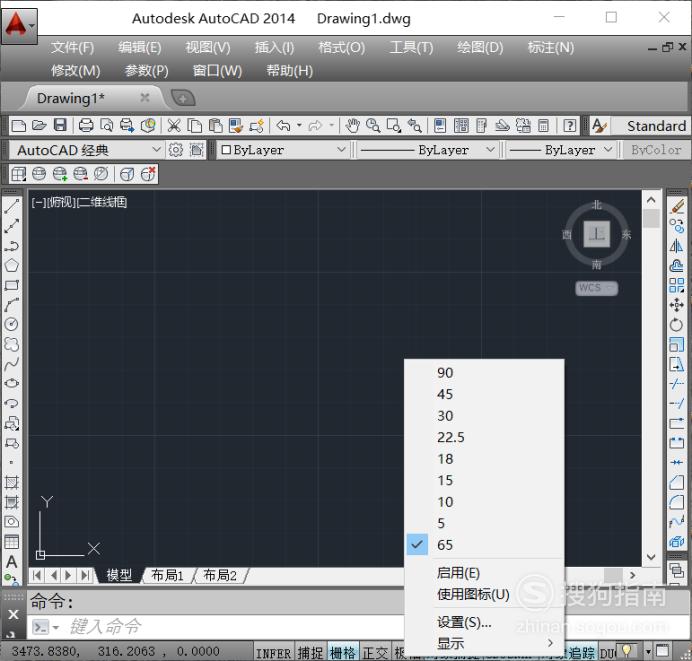The width and height of the screenshot is (692, 661).
Task: Save the drawing with floppy icon
Action: (x=60, y=126)
